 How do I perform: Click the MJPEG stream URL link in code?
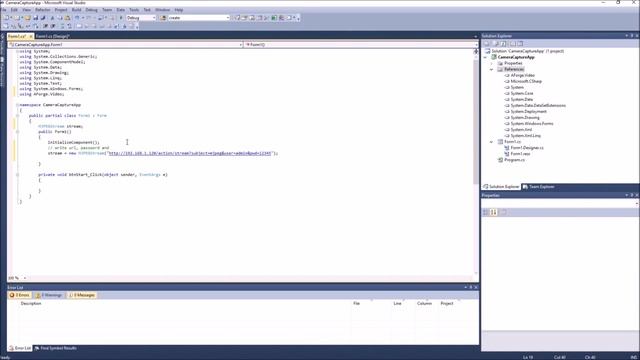click(189, 153)
